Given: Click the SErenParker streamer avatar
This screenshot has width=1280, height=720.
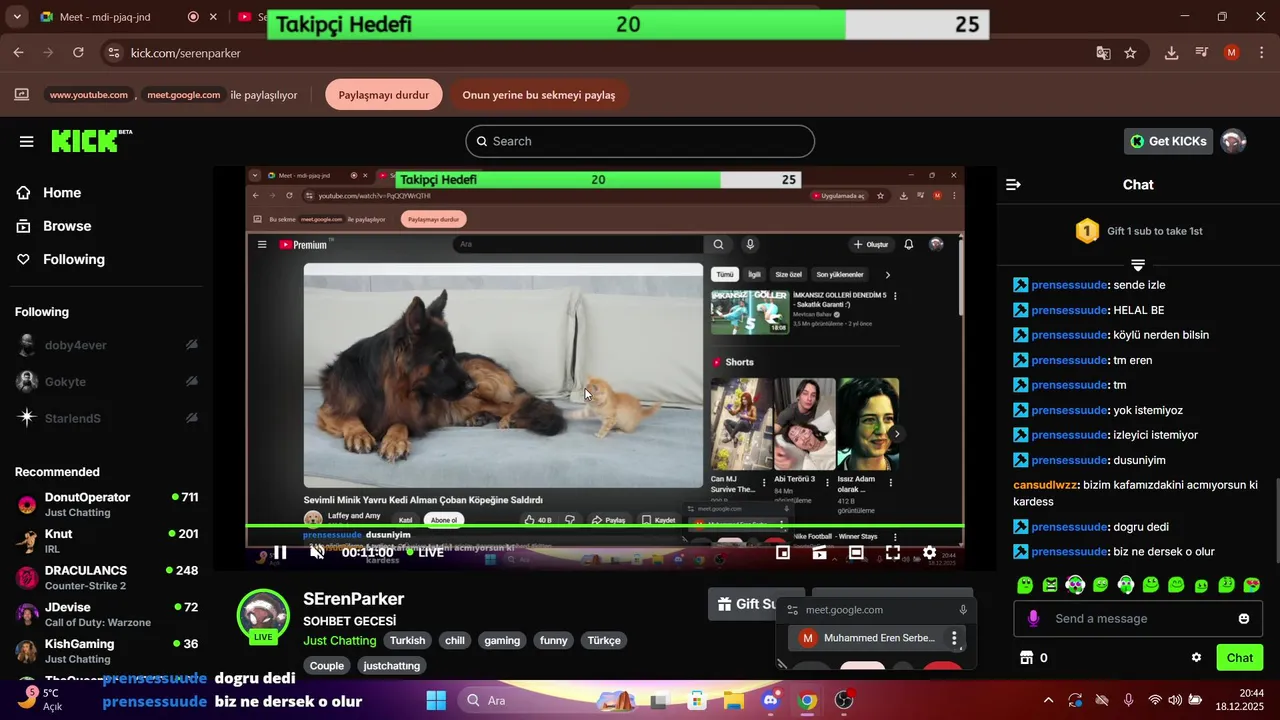Looking at the screenshot, I should pos(263,616).
